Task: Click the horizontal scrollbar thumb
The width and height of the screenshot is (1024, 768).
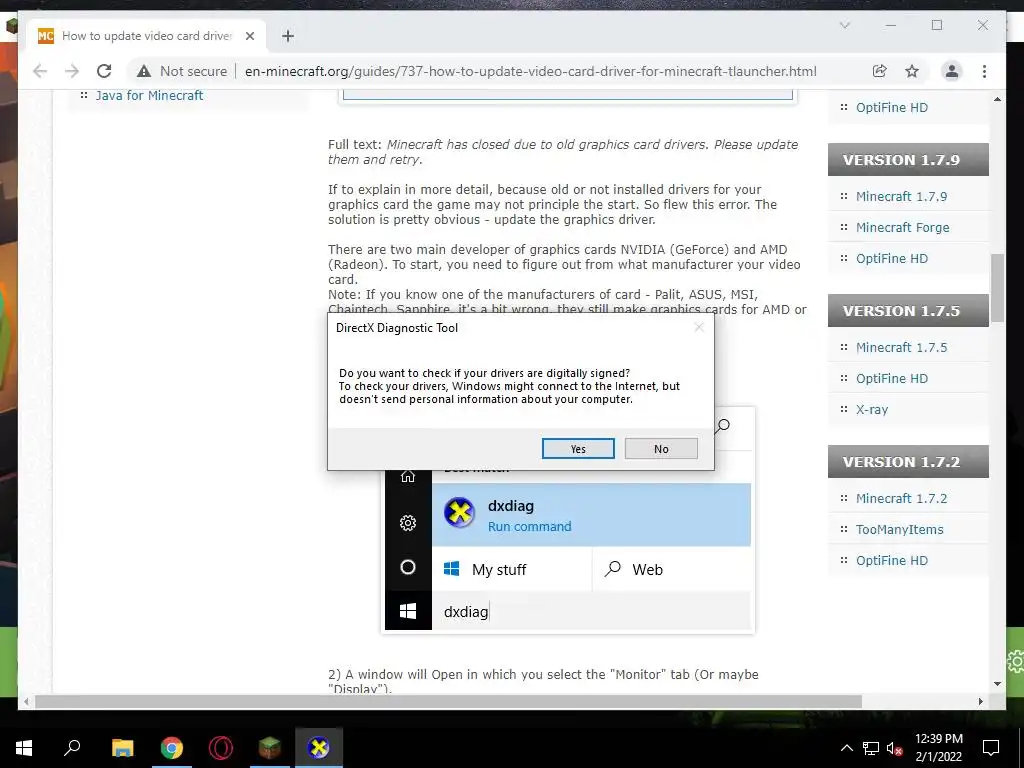Action: tap(448, 701)
